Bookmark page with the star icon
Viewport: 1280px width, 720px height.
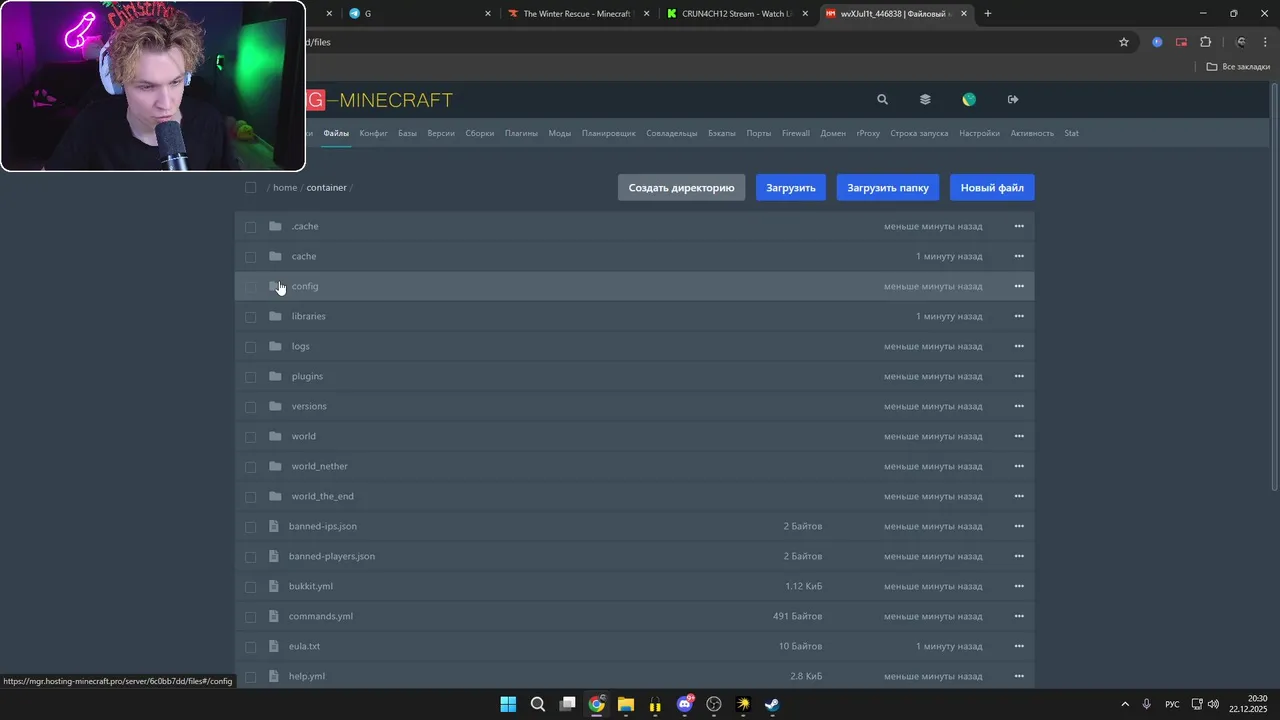(x=1124, y=42)
